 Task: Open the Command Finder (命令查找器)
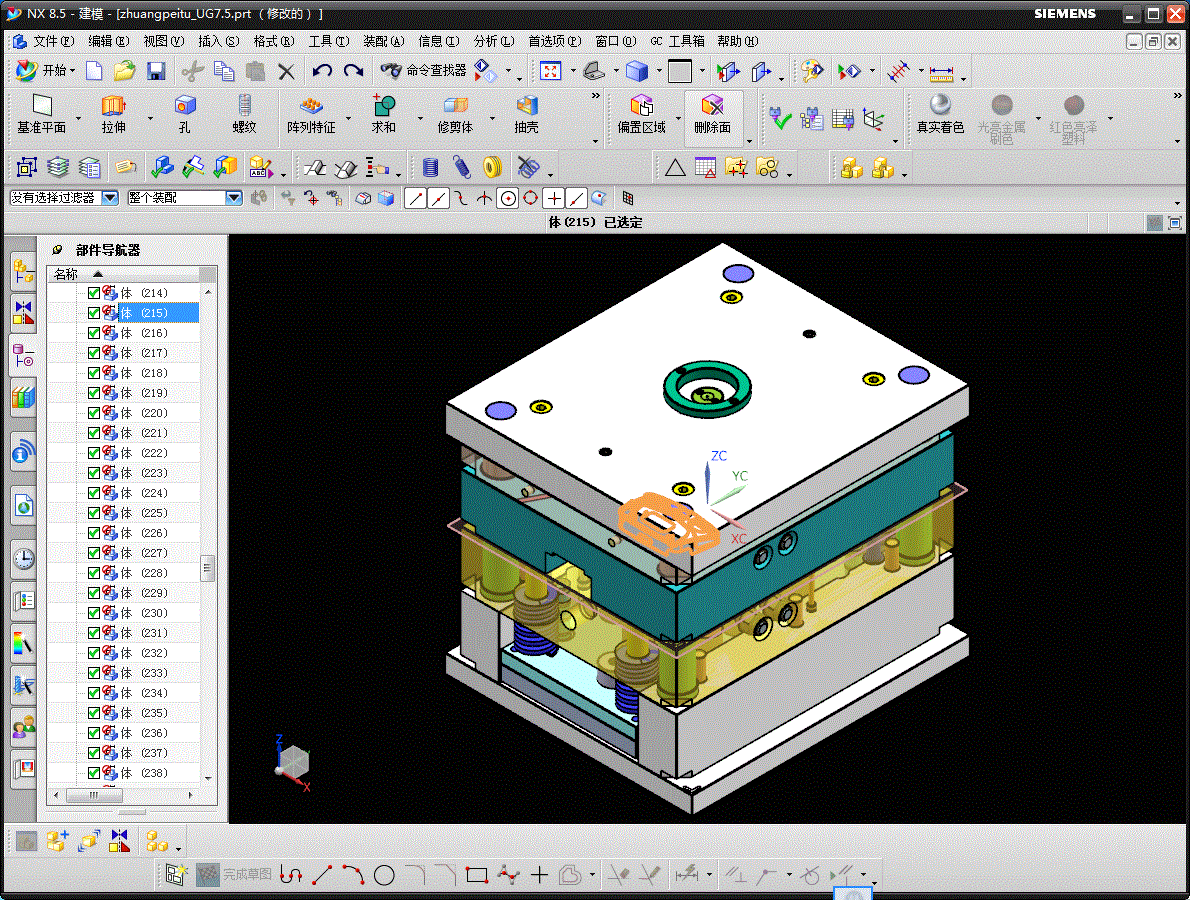[x=423, y=71]
